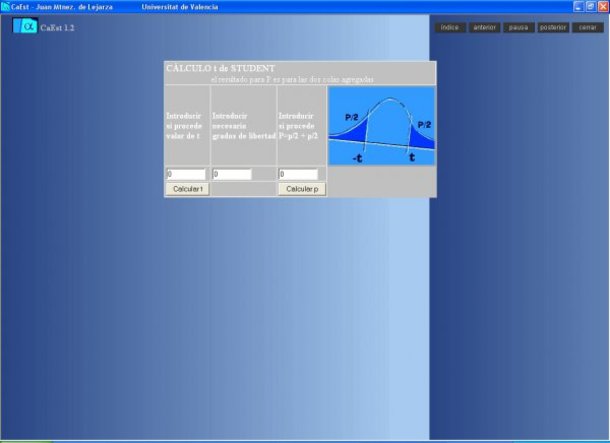
Task: Close the CaEst window with X
Action: 602,6
